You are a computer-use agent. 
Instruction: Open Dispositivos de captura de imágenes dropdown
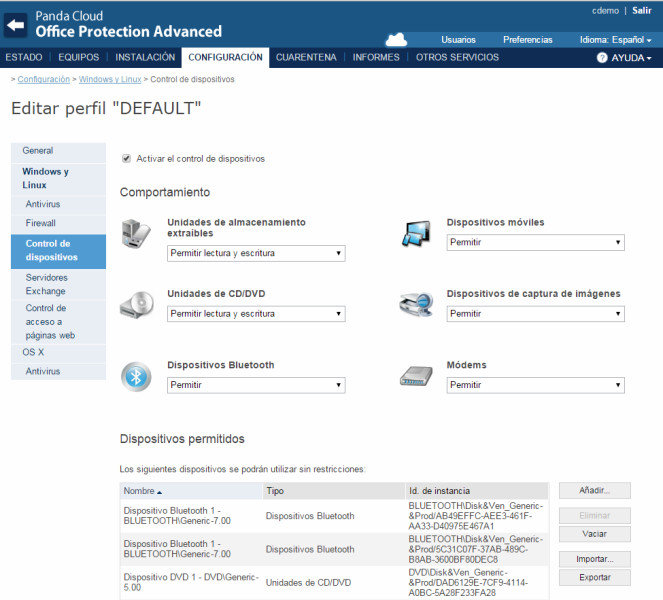(x=536, y=314)
